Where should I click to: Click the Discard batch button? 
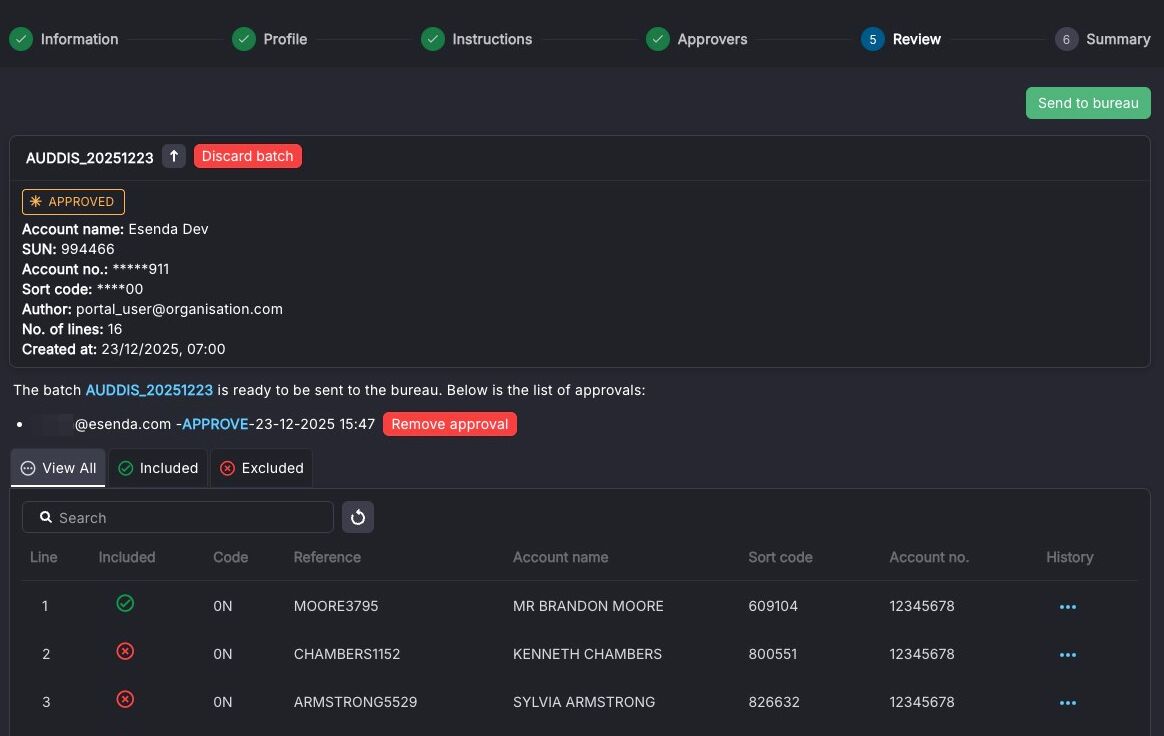pyautogui.click(x=248, y=156)
